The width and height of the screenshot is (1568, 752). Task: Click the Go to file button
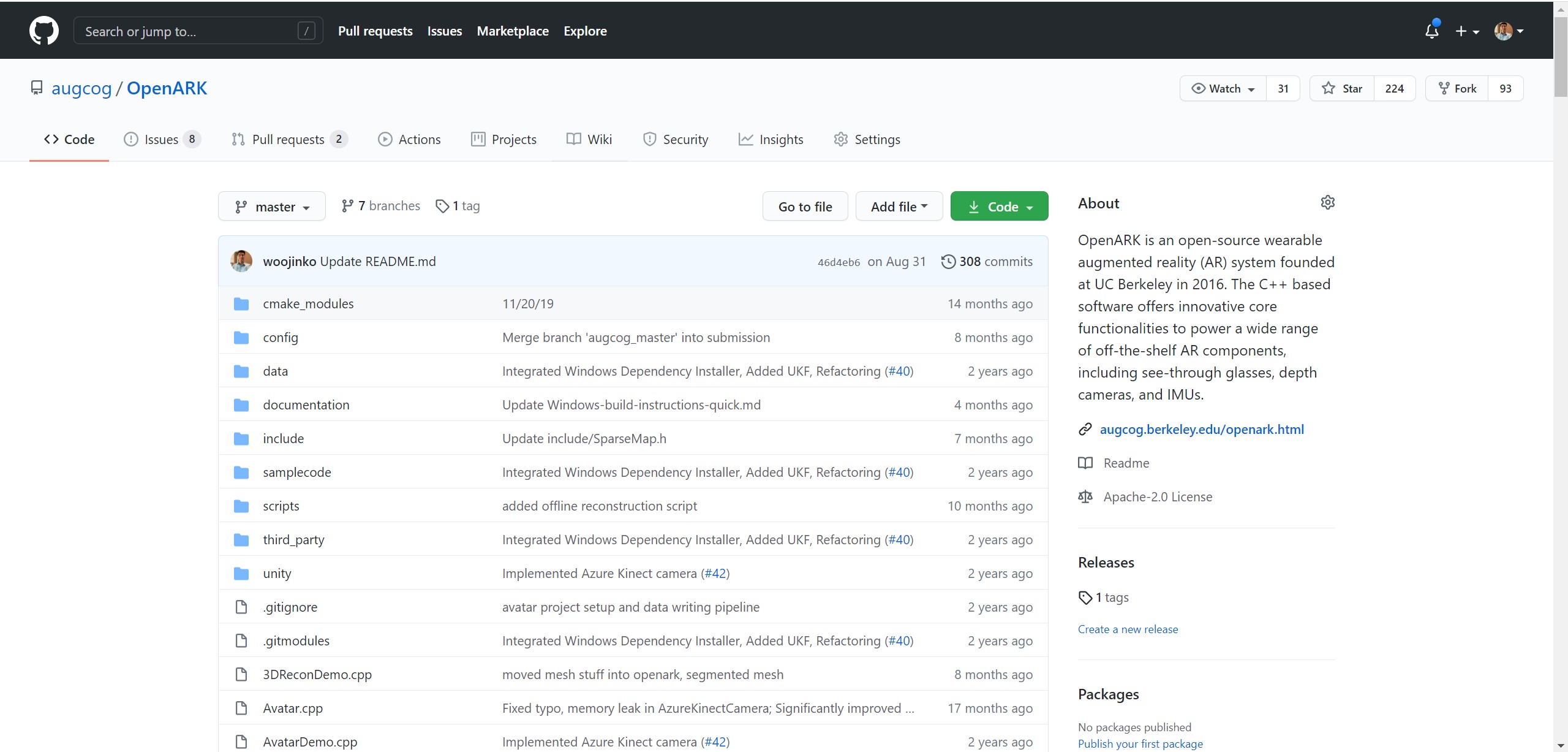(805, 207)
